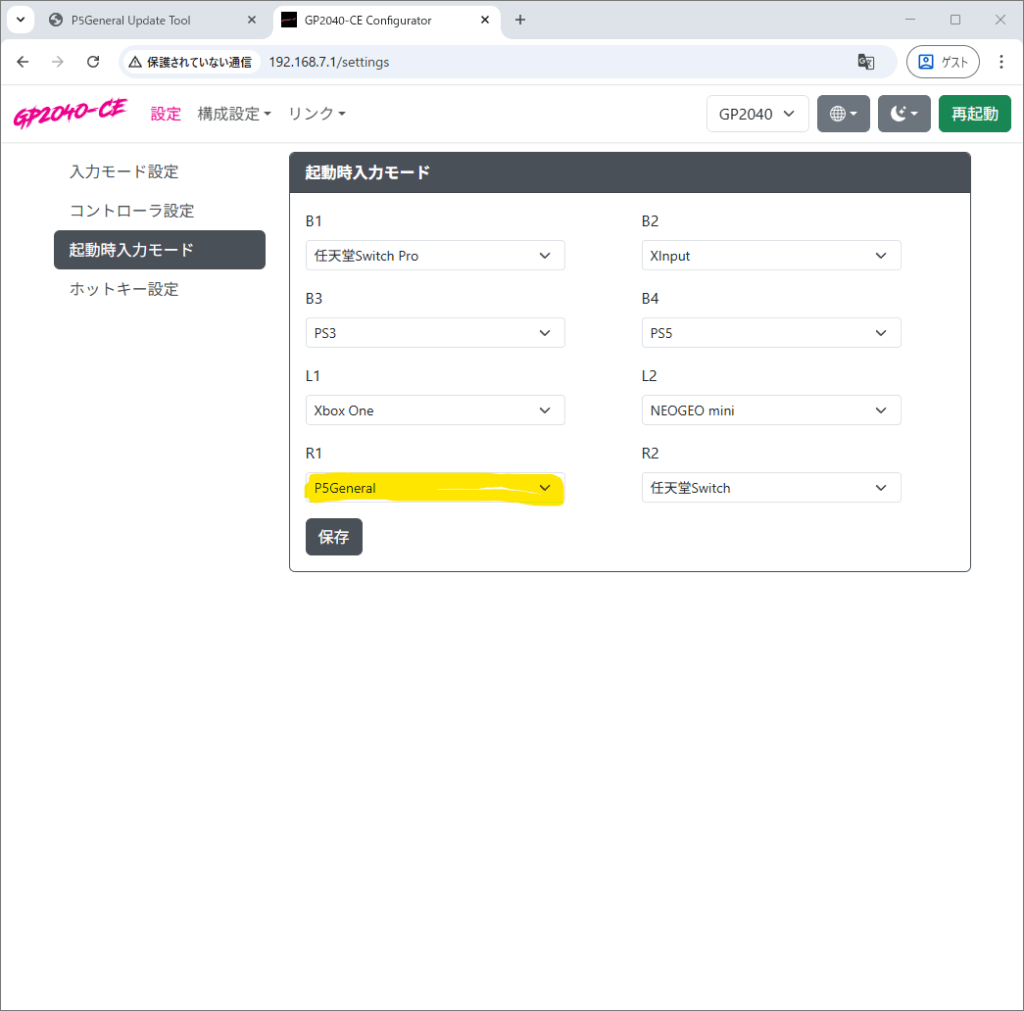Click the new tab plus icon
1024x1011 pixels.
pyautogui.click(x=520, y=20)
